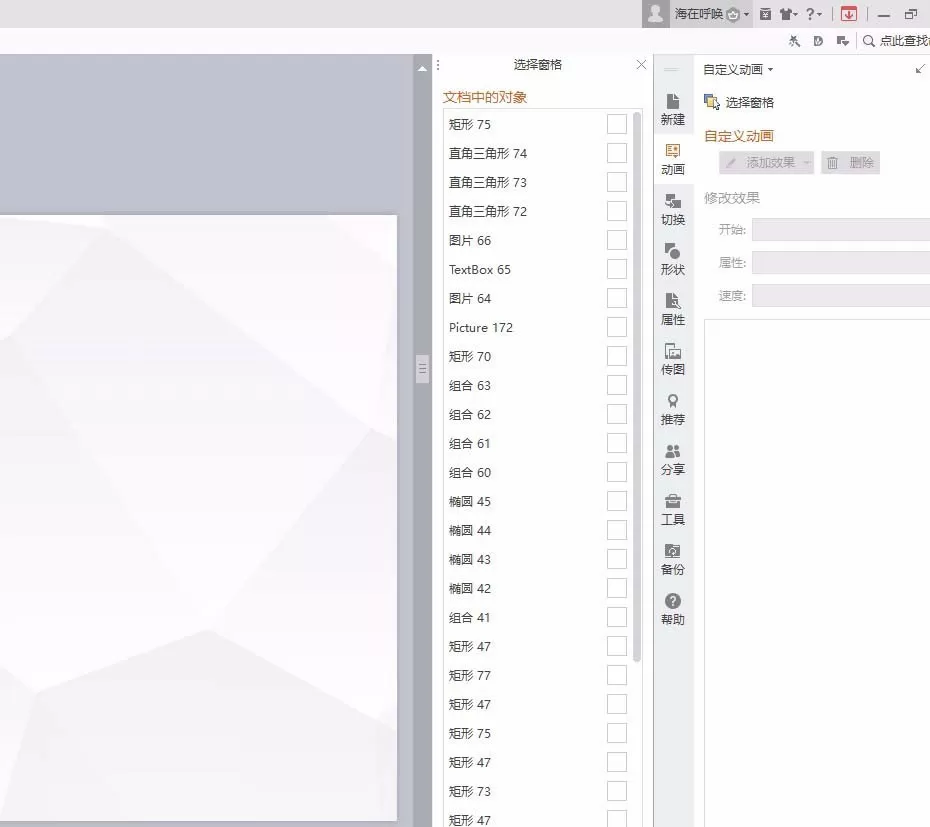
Task: Open the 推荐 sidebar panel
Action: coord(673,410)
